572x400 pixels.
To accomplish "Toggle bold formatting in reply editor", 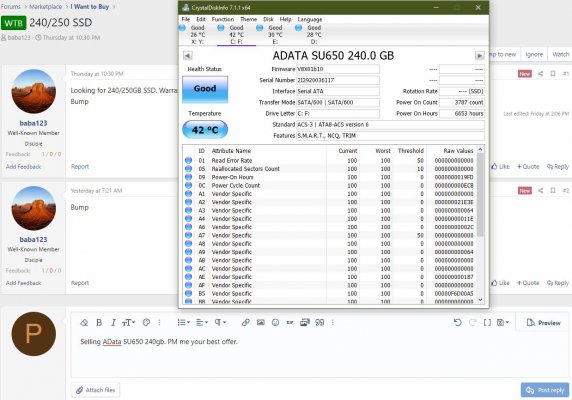I will (99, 322).
